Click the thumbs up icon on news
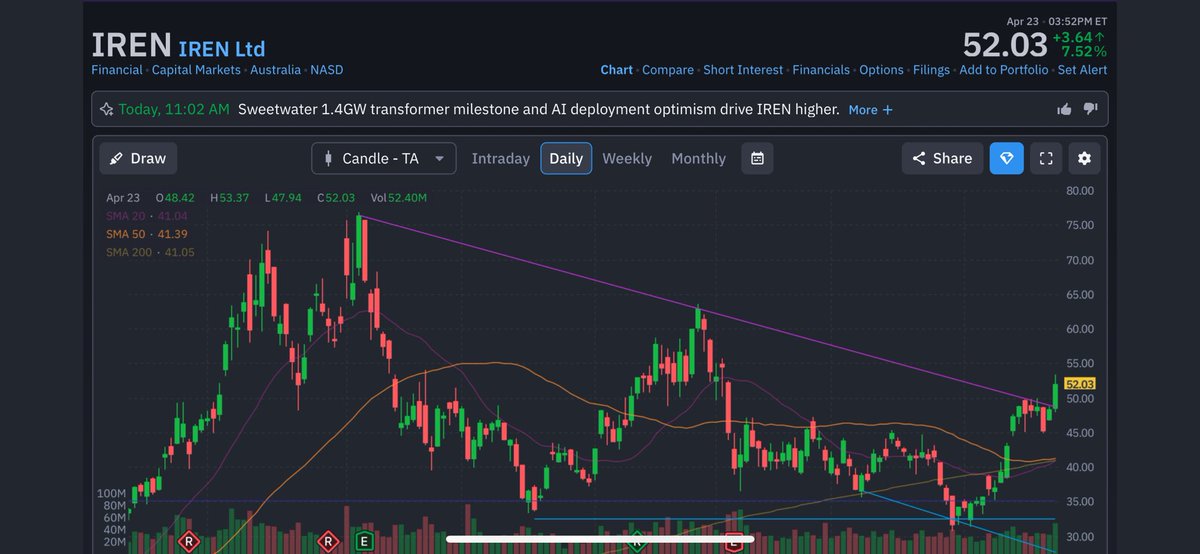The width and height of the screenshot is (1200, 554). point(1065,109)
